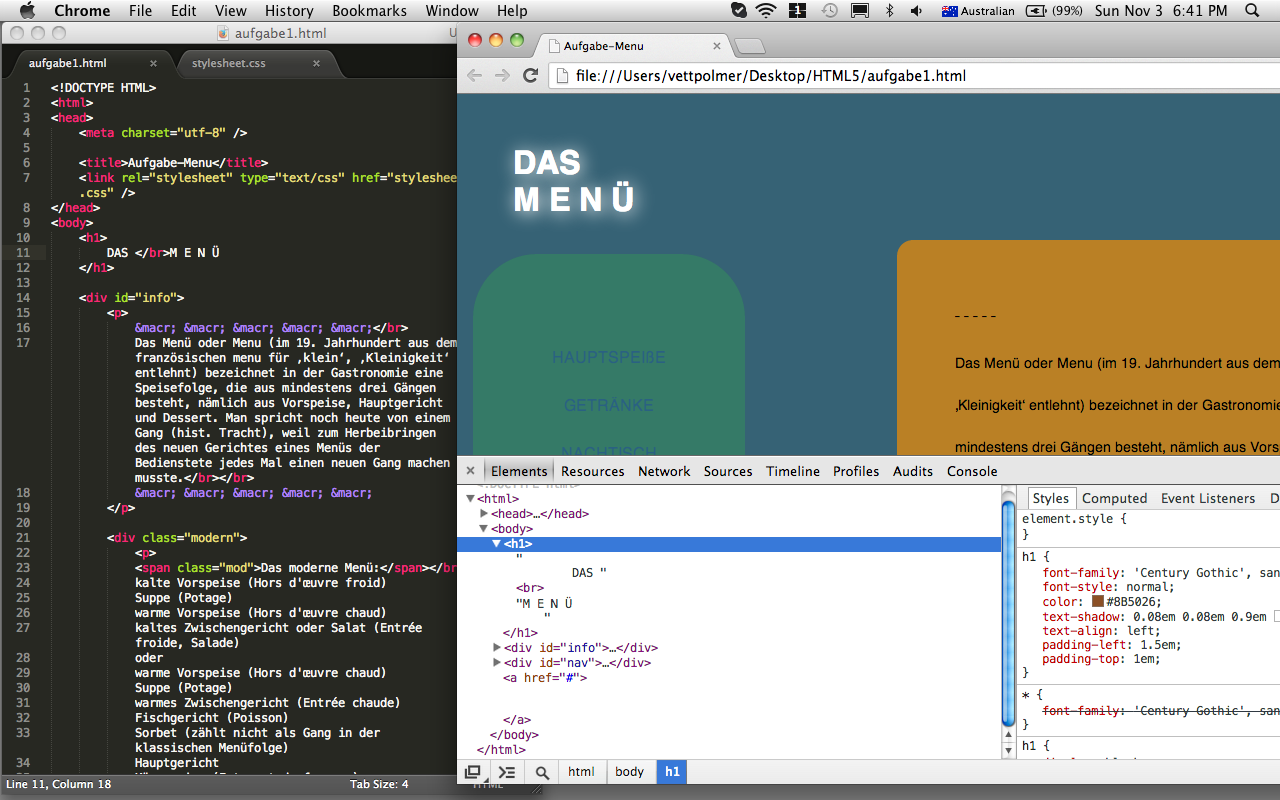
Task: Close the stylesheet.css tab in editor
Action: pyautogui.click(x=317, y=63)
